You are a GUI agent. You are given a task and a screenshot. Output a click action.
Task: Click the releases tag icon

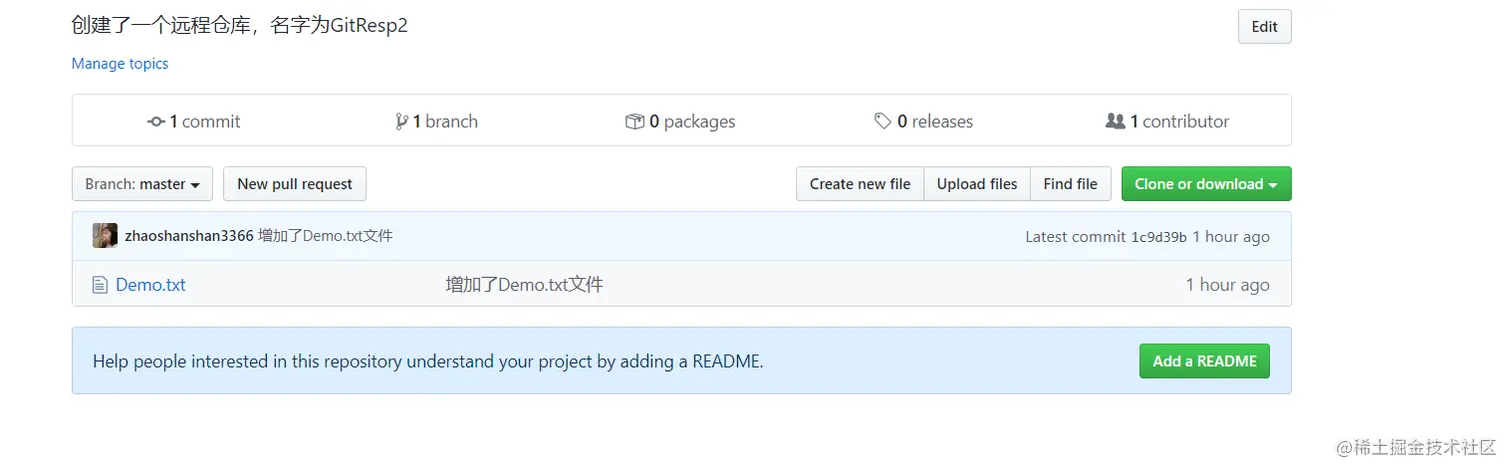(x=883, y=121)
